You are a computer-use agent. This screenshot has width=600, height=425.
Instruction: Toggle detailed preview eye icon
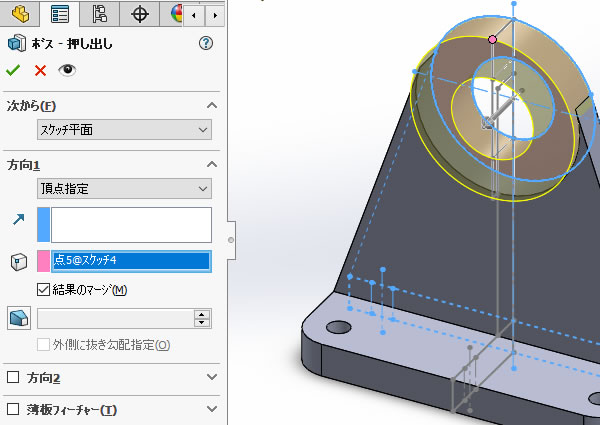(67, 70)
